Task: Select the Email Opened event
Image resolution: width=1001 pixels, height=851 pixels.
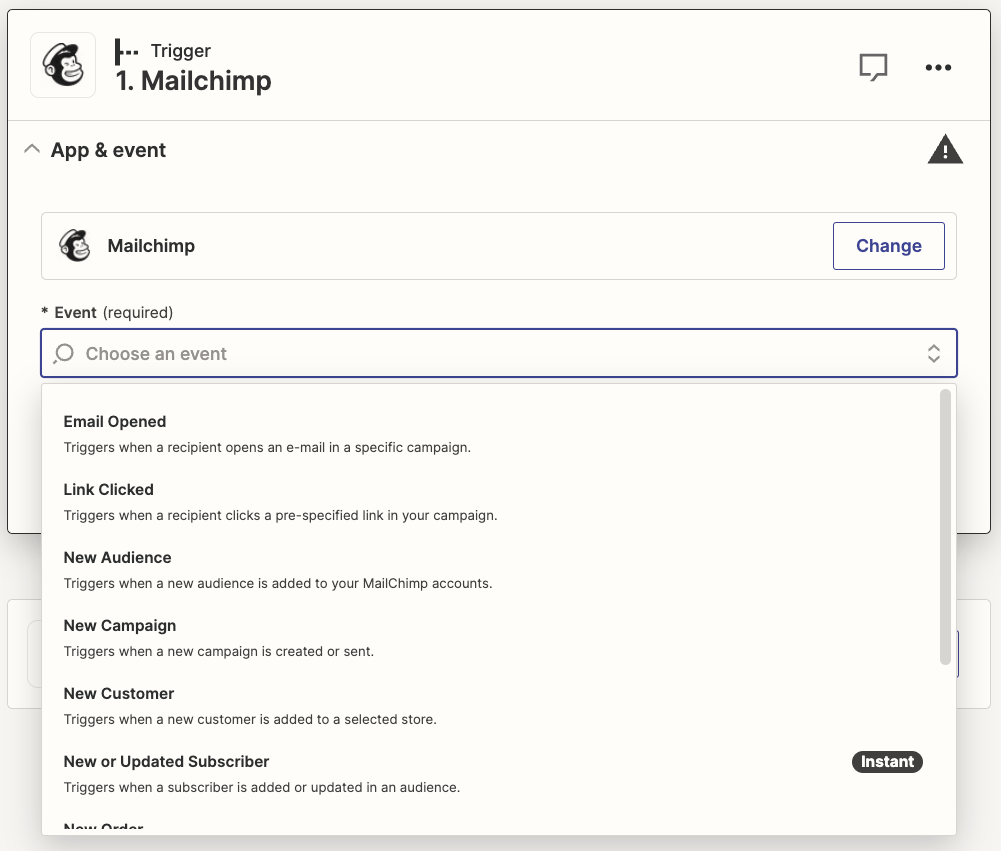Action: point(492,434)
